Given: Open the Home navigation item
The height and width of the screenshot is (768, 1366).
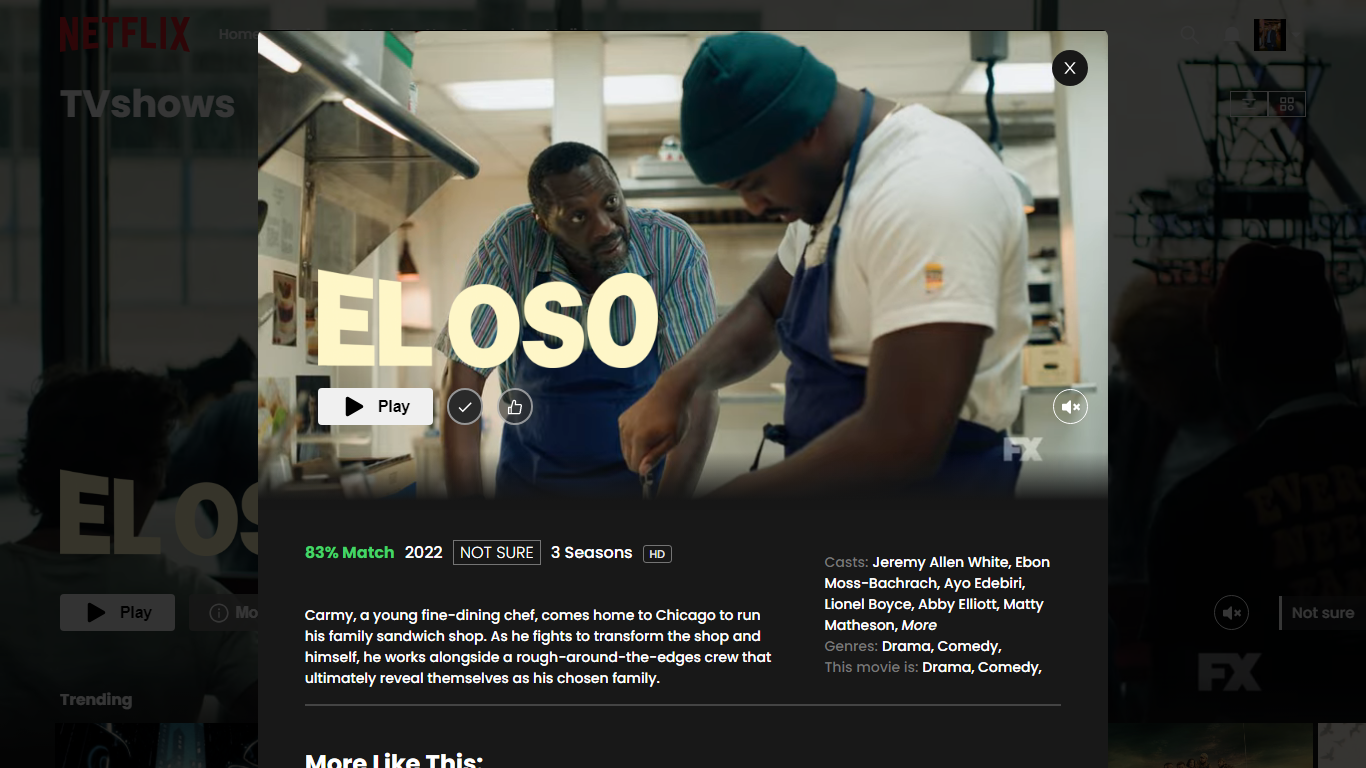Looking at the screenshot, I should (x=237, y=34).
